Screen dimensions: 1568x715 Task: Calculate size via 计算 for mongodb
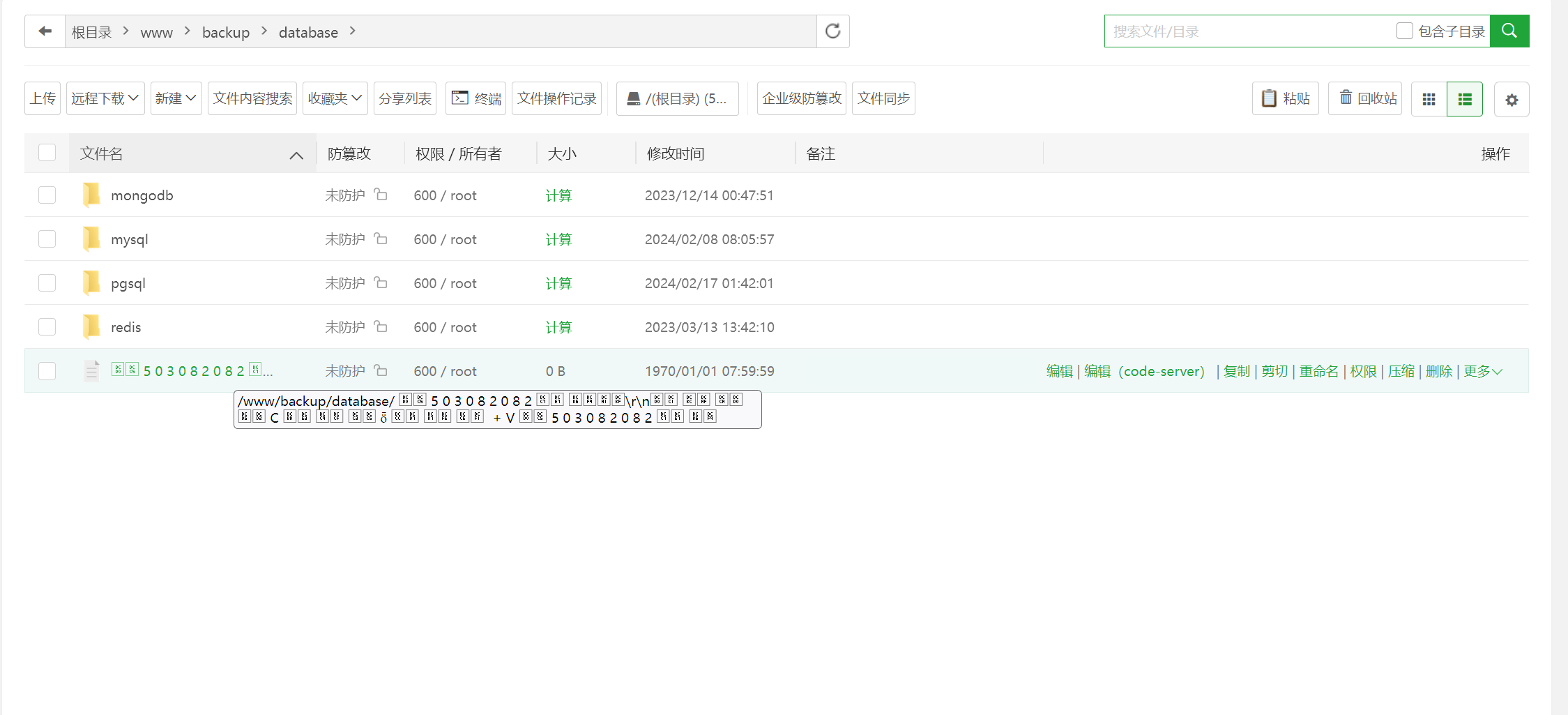click(558, 195)
